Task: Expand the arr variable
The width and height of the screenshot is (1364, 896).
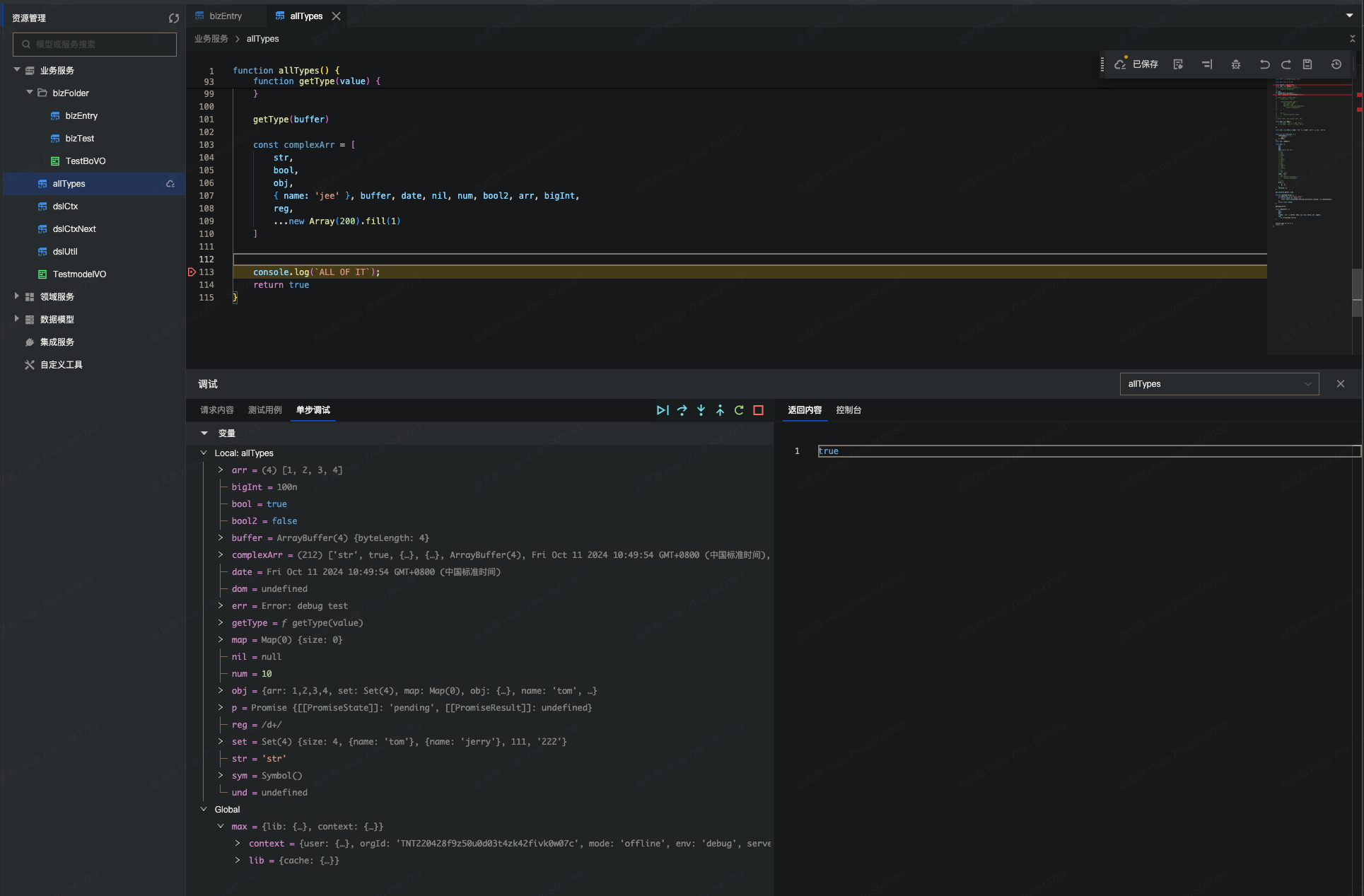Action: pos(221,470)
